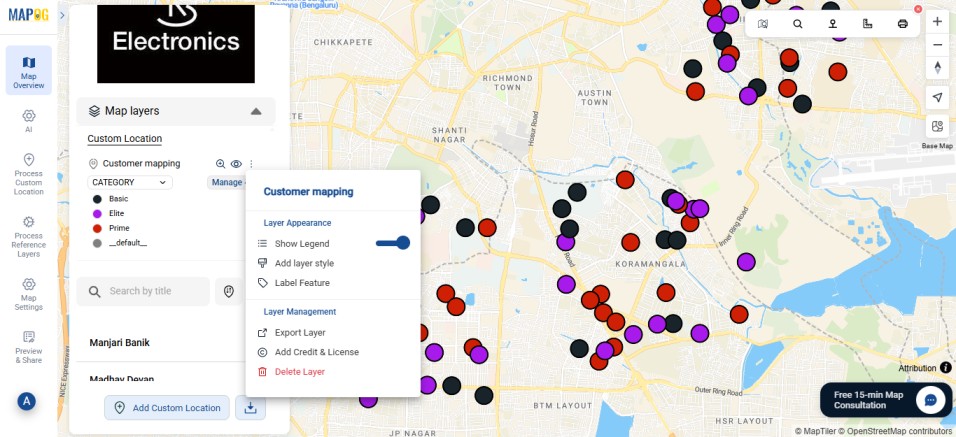The height and width of the screenshot is (437, 956).
Task: Open the Customer mapping three-dot options
Action: (251, 163)
